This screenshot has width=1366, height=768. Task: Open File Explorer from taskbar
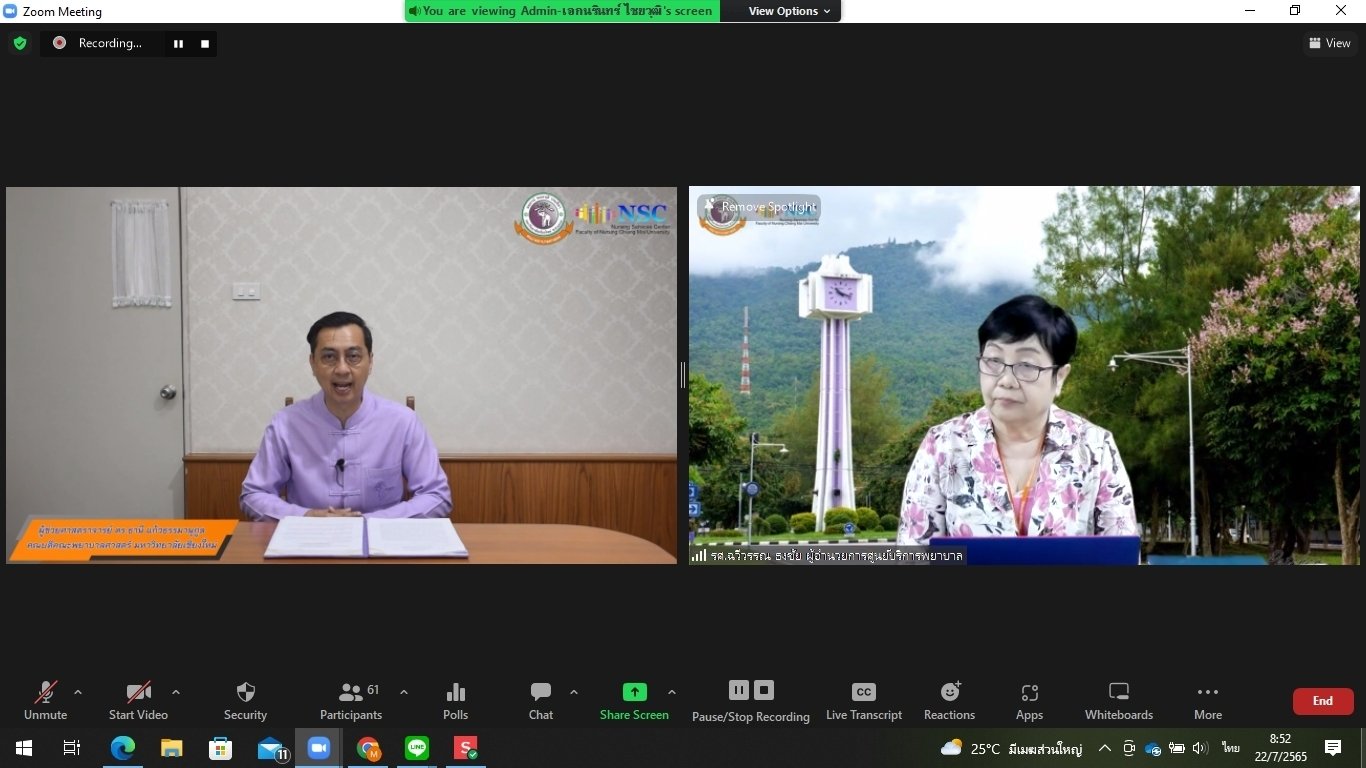(x=171, y=748)
